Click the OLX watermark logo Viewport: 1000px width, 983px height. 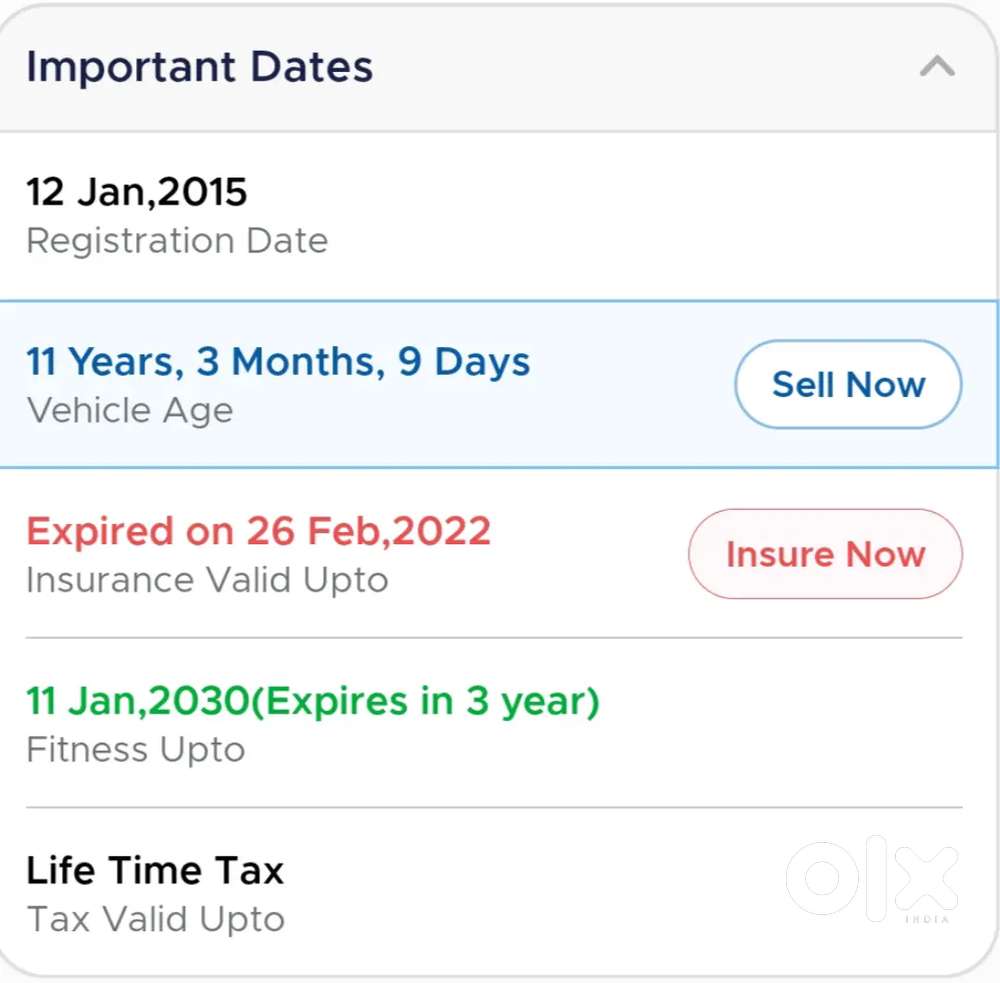(x=872, y=880)
